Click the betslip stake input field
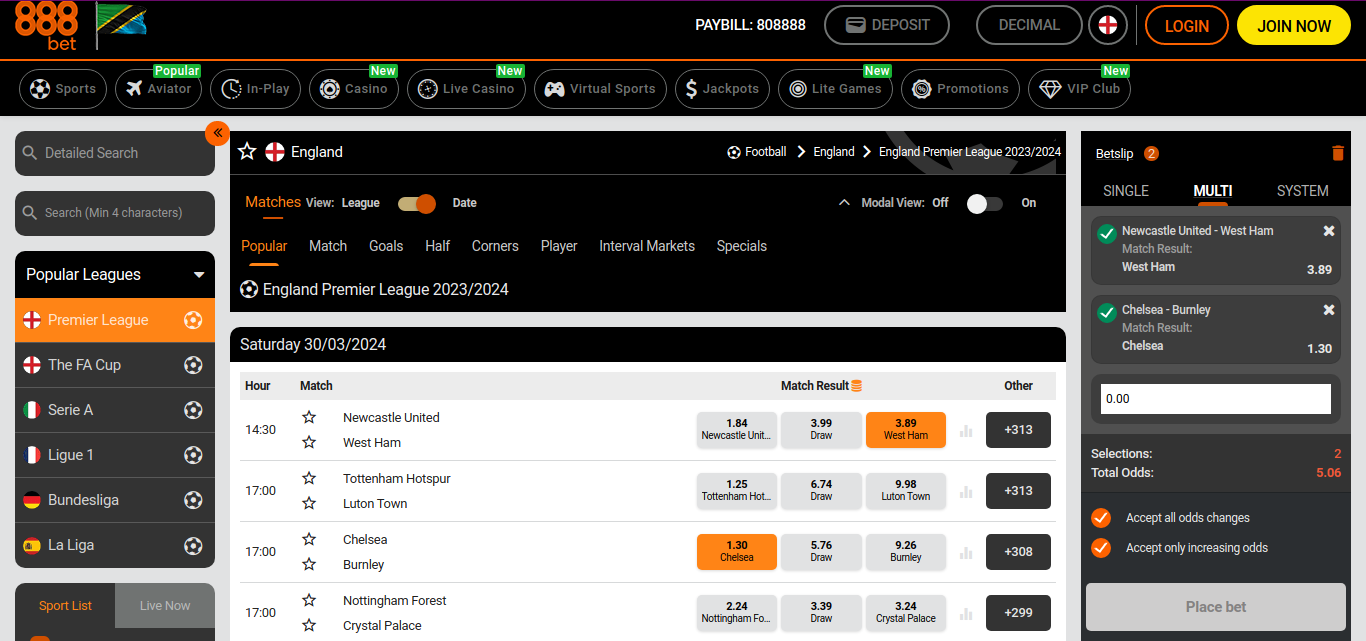This screenshot has height=641, width=1366. pos(1216,399)
